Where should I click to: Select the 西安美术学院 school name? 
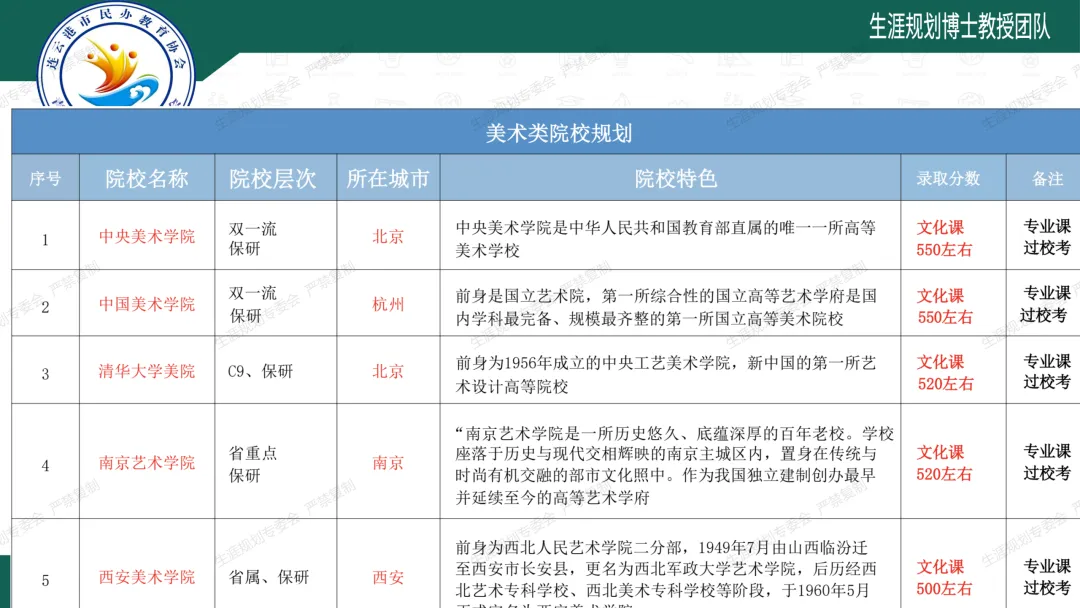point(147,577)
